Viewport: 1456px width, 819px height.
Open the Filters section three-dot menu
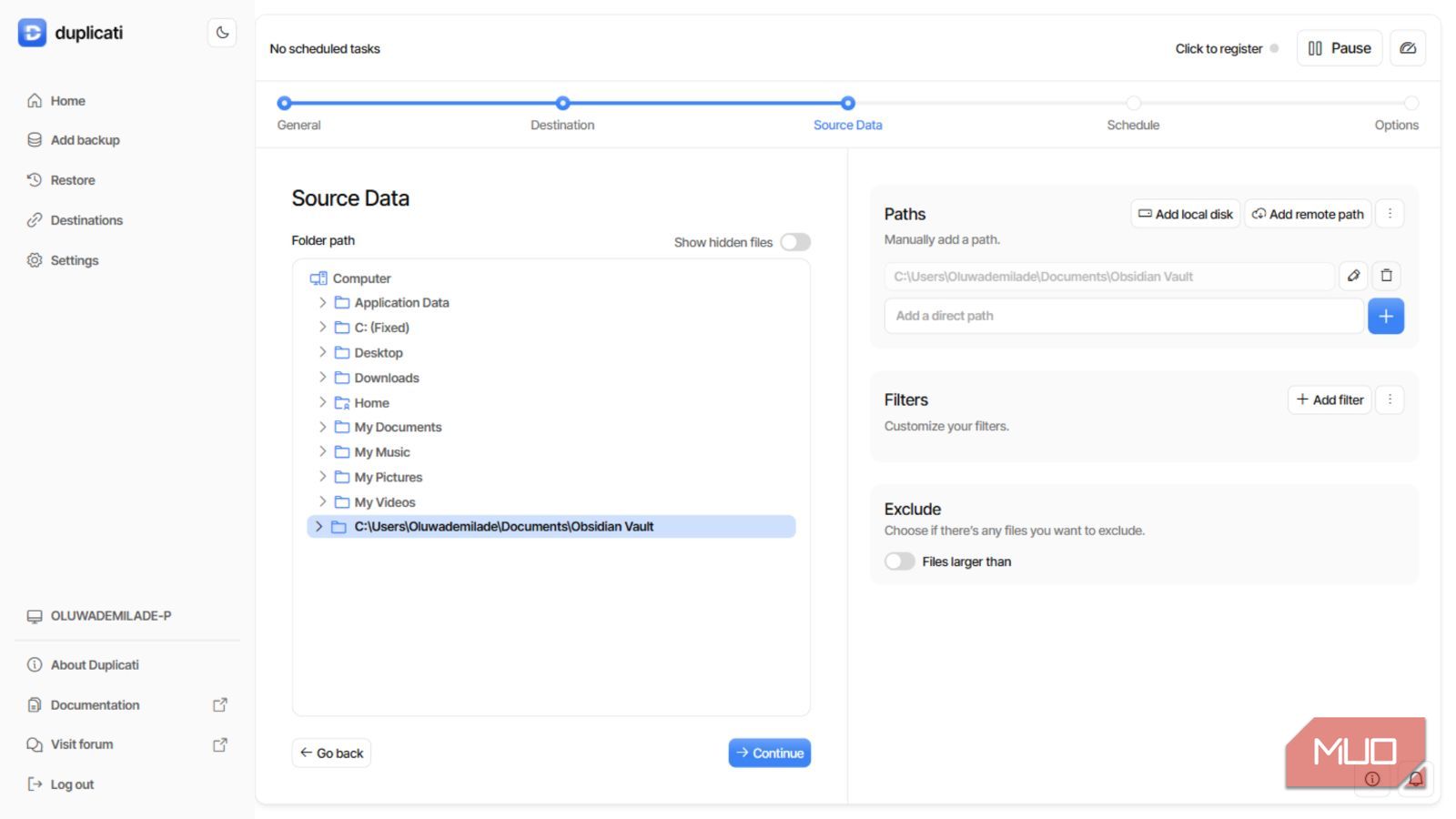tap(1390, 399)
